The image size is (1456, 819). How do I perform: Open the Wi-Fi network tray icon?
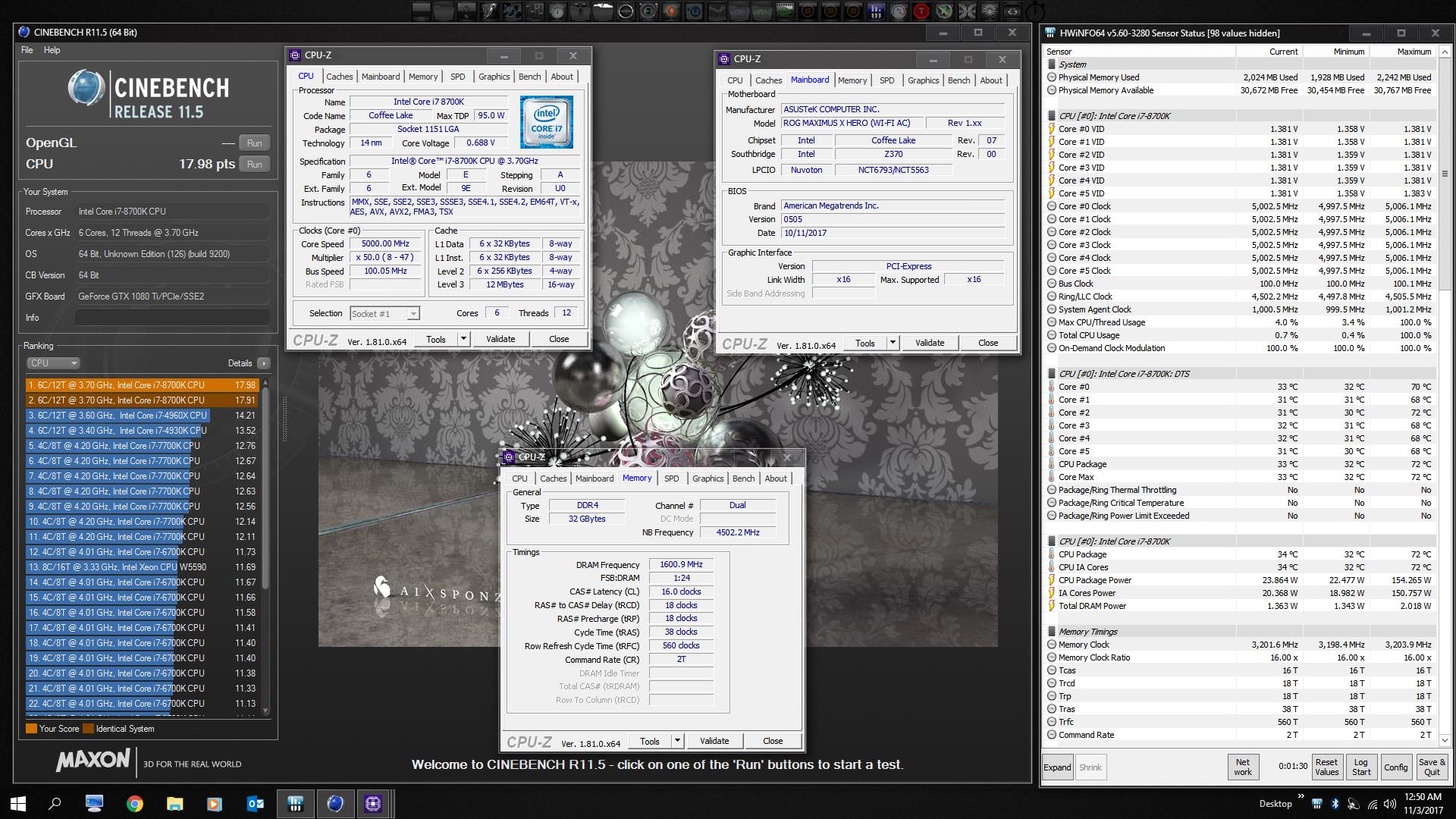[1373, 804]
